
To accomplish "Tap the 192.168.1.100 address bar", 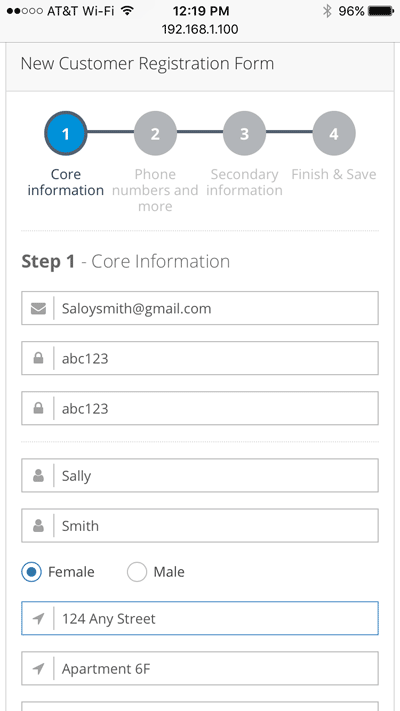I will 200,30.
